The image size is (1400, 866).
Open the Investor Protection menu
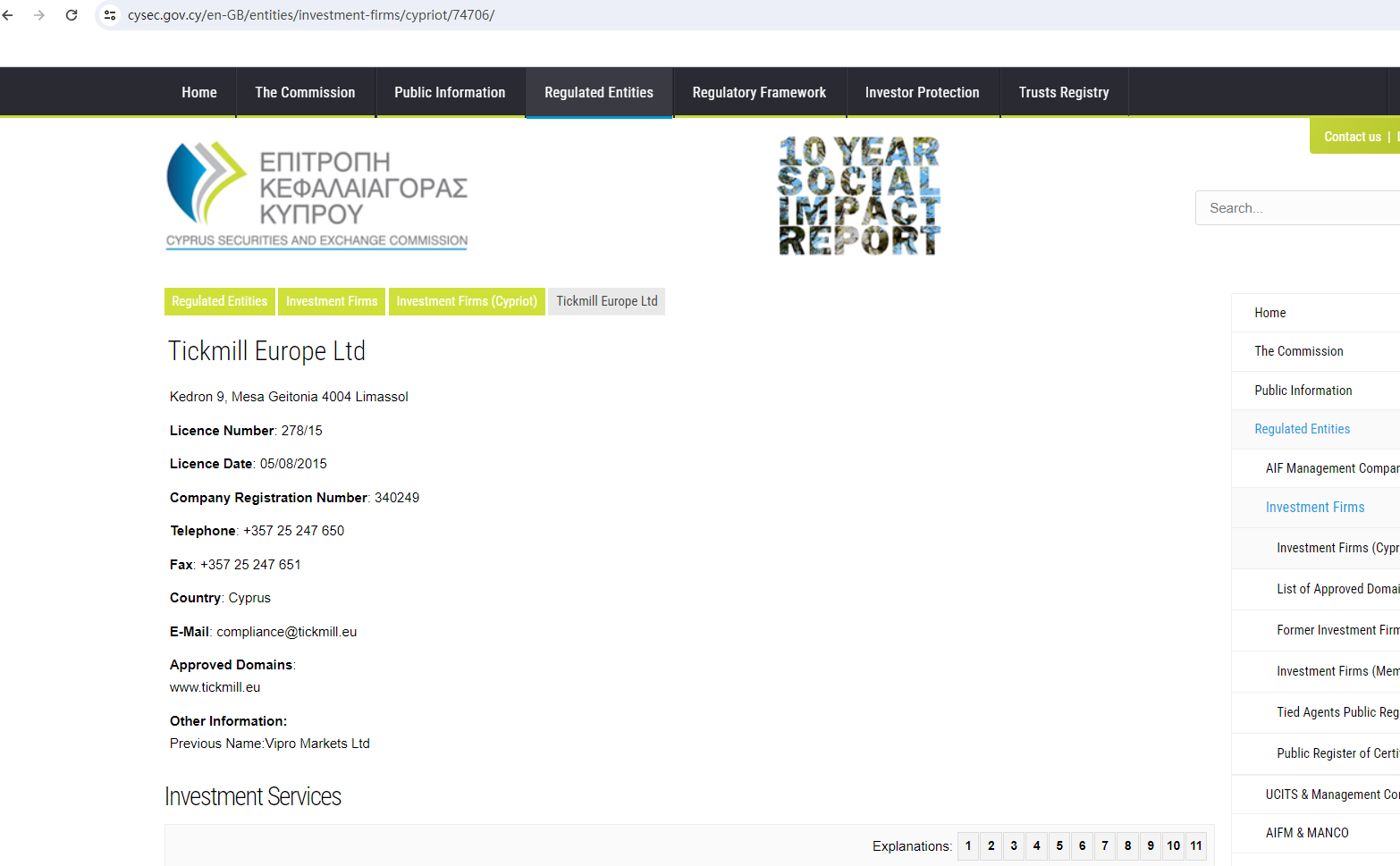coord(923,92)
